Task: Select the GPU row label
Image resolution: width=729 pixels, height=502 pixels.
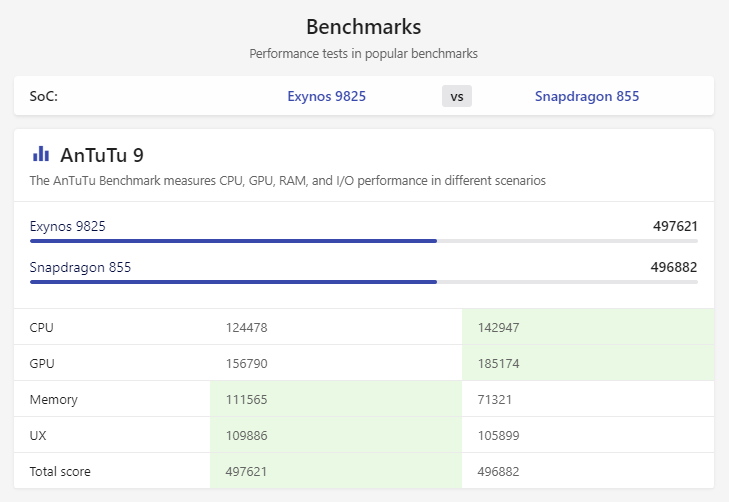Action: (x=42, y=363)
